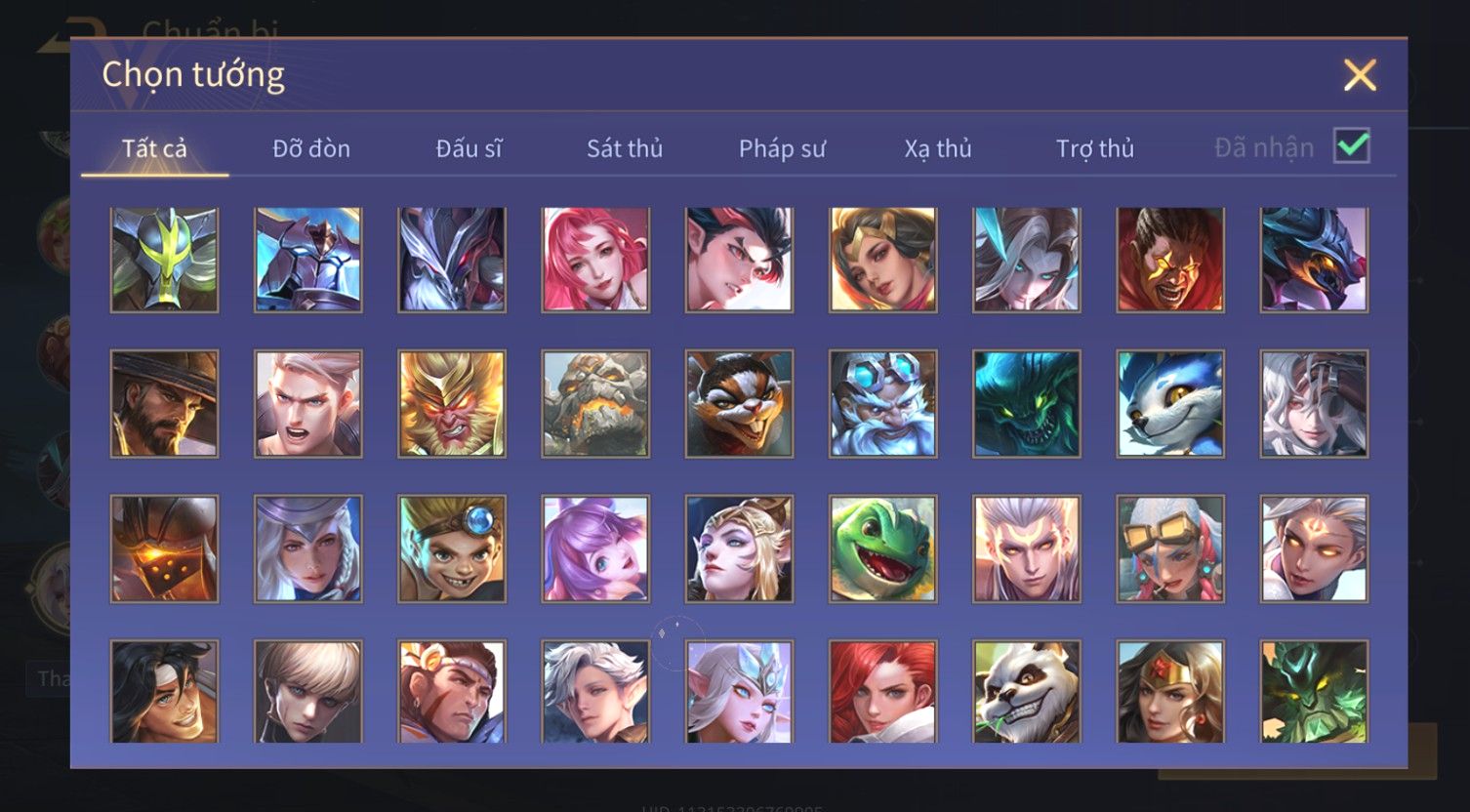Screen dimensions: 1470x812
Task: Choose the cowboy with hat hero portrait
Action: pyautogui.click(x=165, y=404)
